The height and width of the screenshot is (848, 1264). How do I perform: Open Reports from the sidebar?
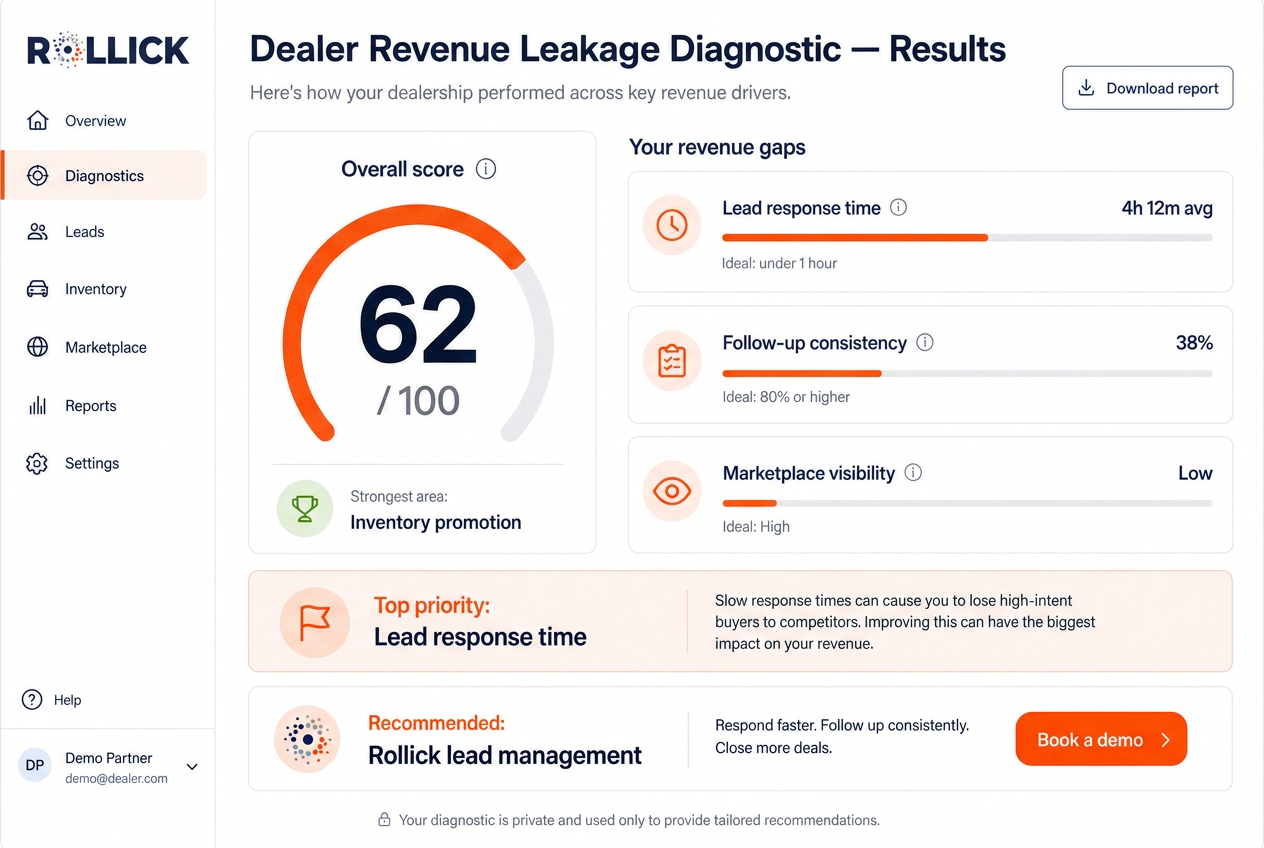[105, 406]
